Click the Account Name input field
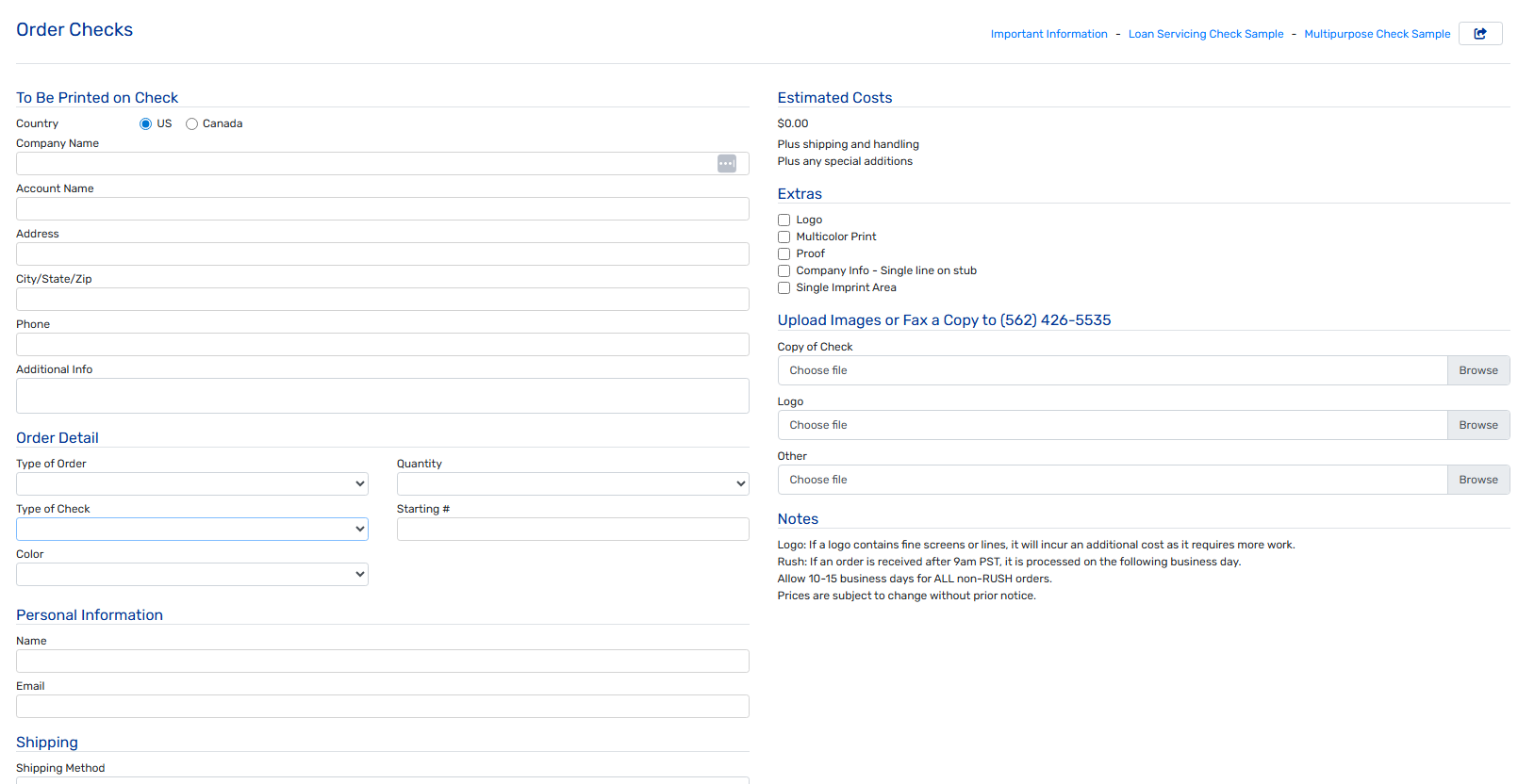 pyautogui.click(x=382, y=209)
